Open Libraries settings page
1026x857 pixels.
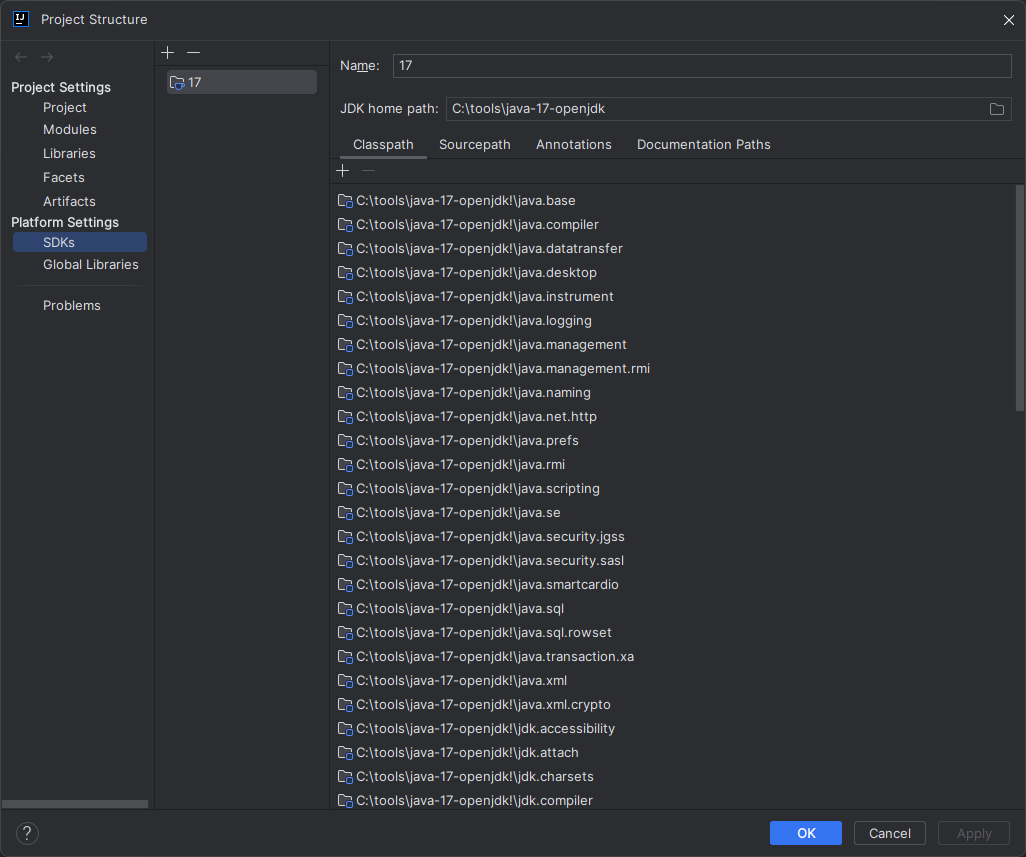click(69, 154)
